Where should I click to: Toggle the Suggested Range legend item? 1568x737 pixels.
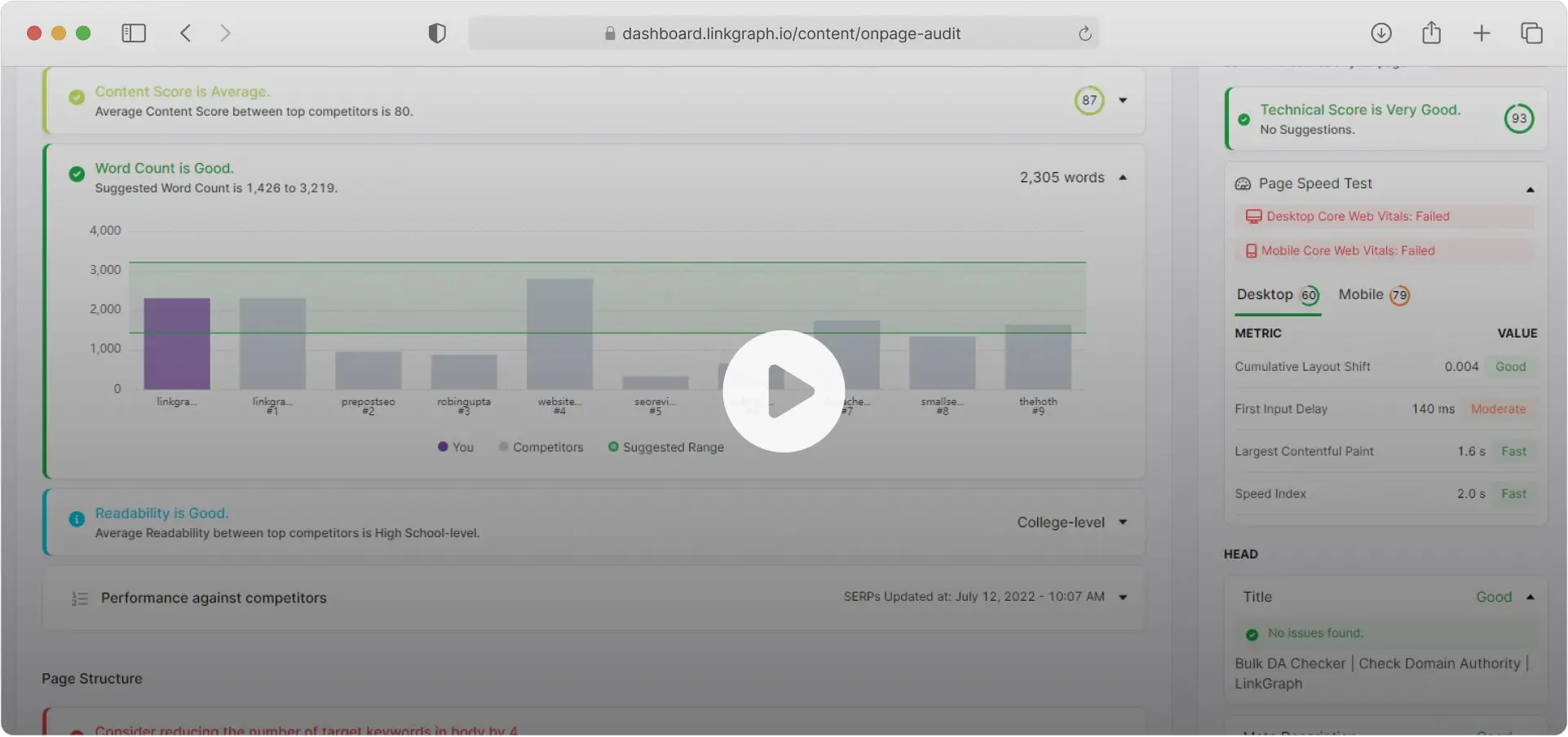665,447
